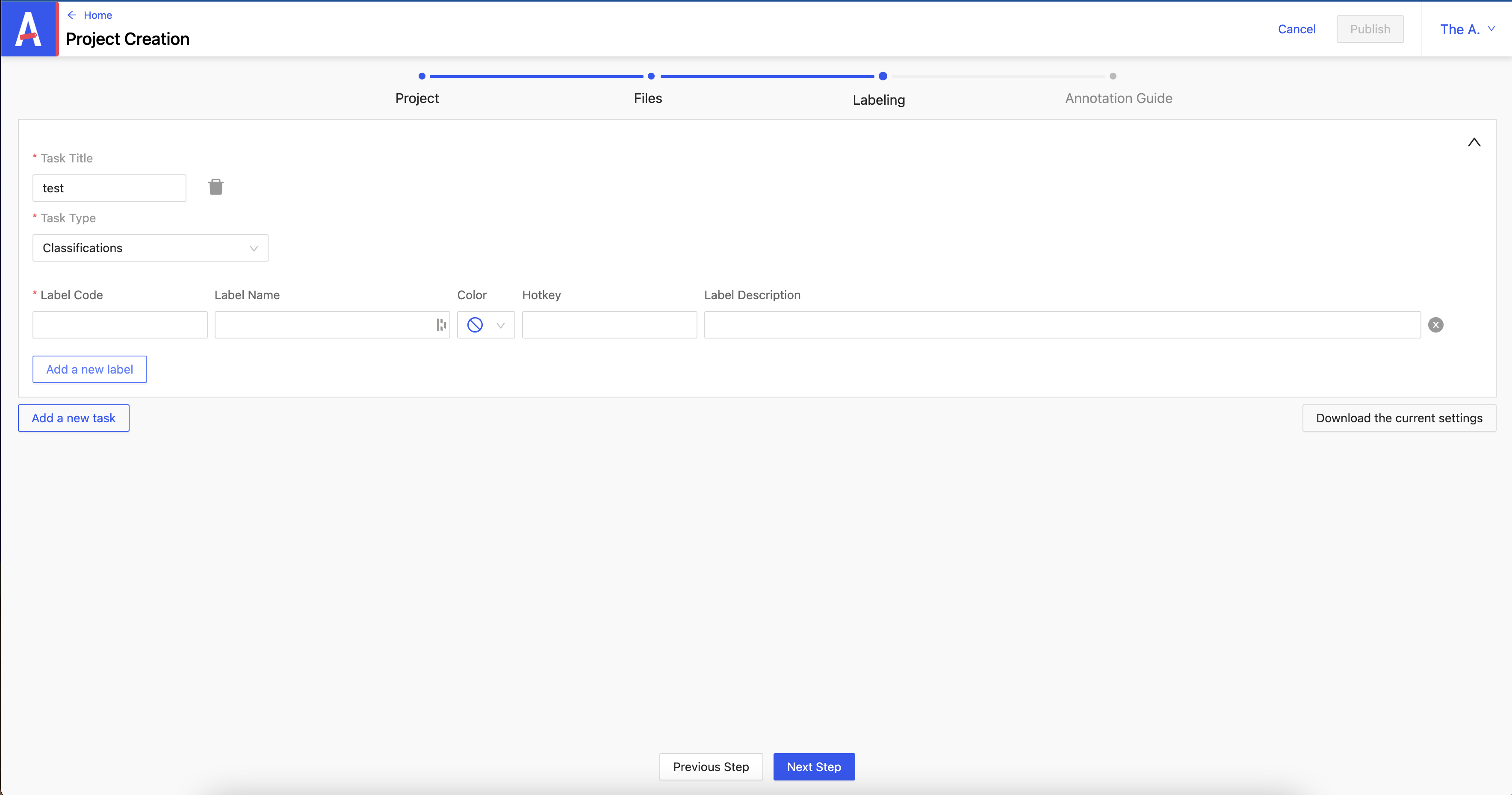
Task: Open the Color picker dropdown
Action: pos(486,325)
